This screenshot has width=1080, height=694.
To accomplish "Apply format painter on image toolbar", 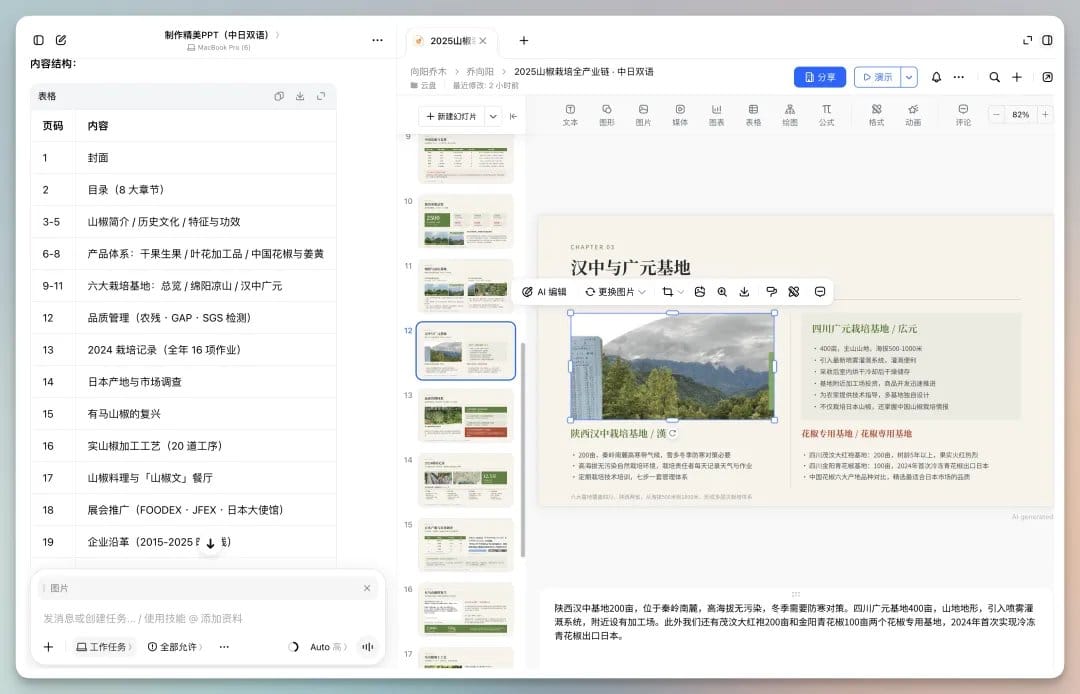I will click(x=771, y=292).
